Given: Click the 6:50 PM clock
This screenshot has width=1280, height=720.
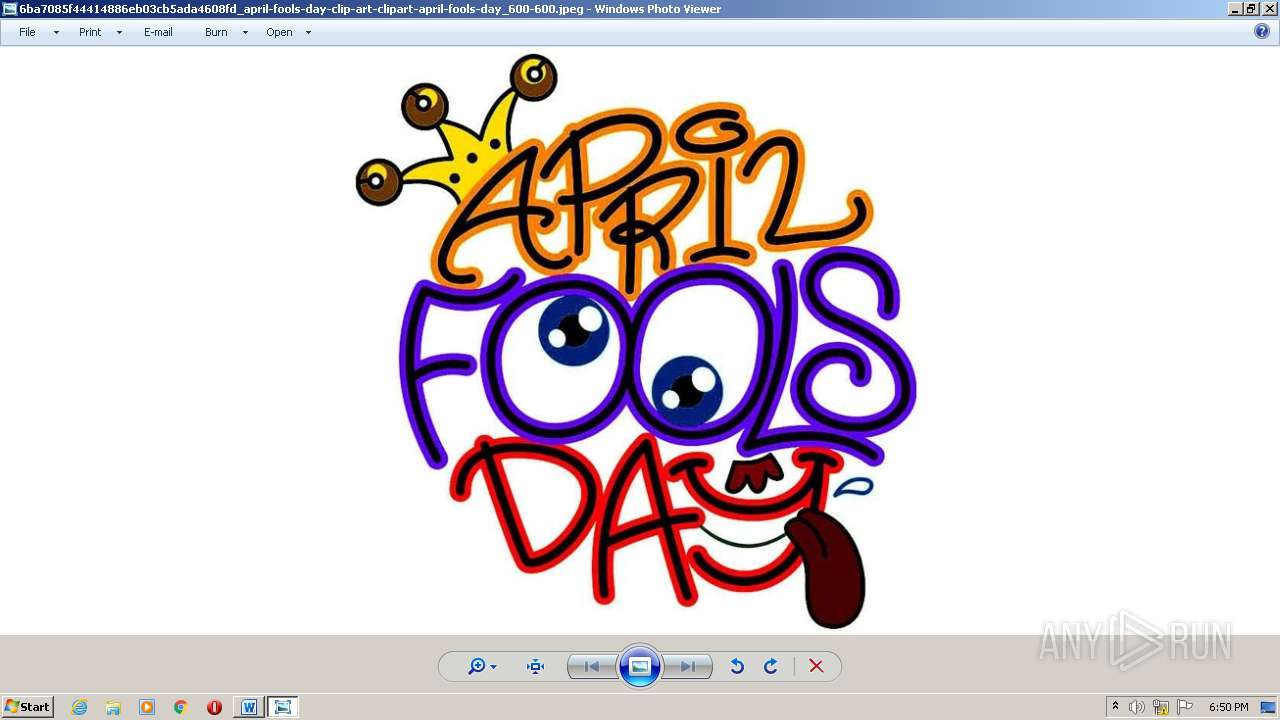Looking at the screenshot, I should tap(1228, 707).
